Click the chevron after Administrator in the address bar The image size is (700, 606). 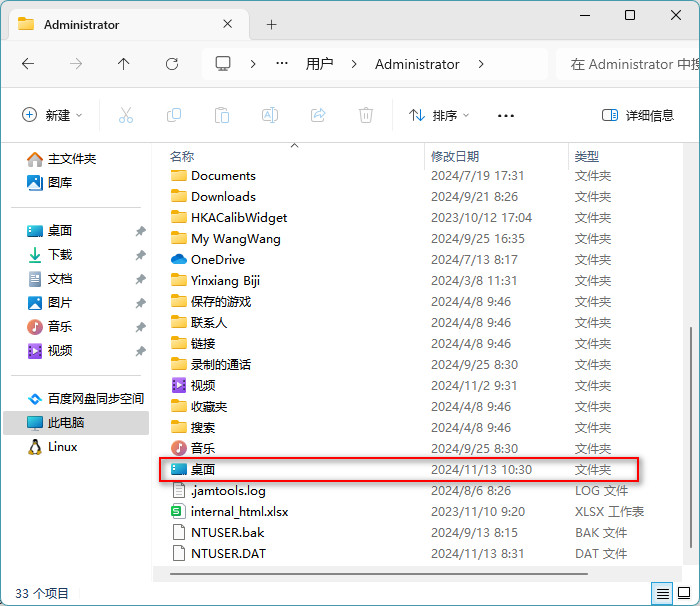481,64
